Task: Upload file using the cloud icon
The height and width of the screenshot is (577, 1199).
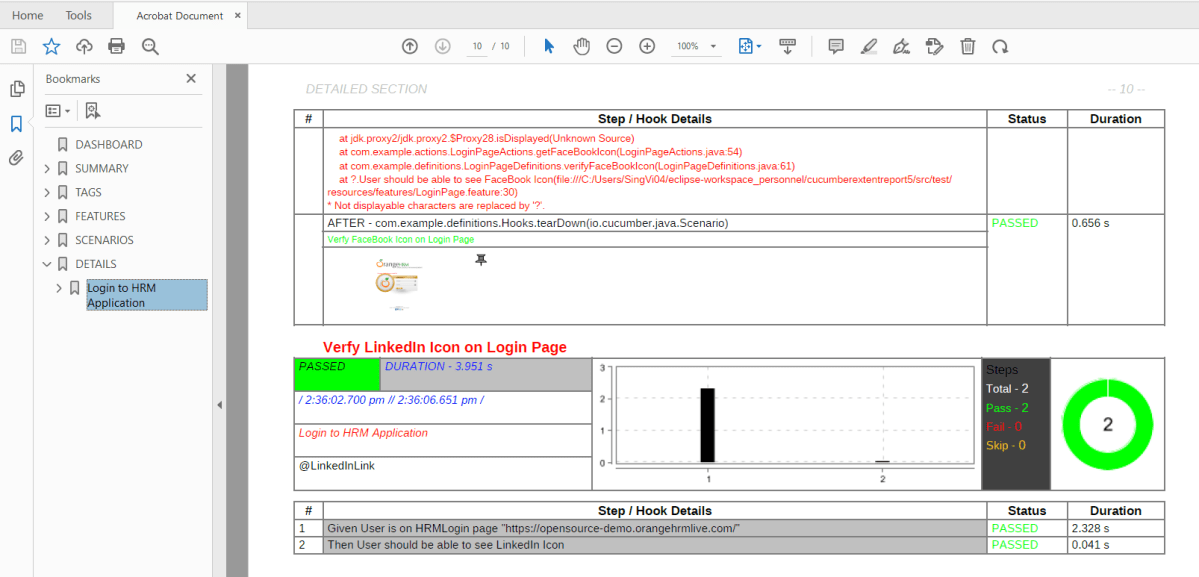Action: (84, 46)
